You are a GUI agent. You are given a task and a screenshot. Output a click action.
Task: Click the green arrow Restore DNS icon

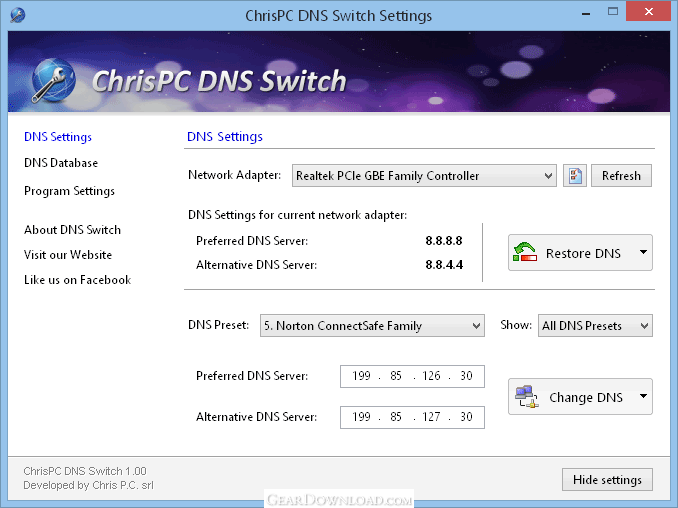pyautogui.click(x=525, y=252)
